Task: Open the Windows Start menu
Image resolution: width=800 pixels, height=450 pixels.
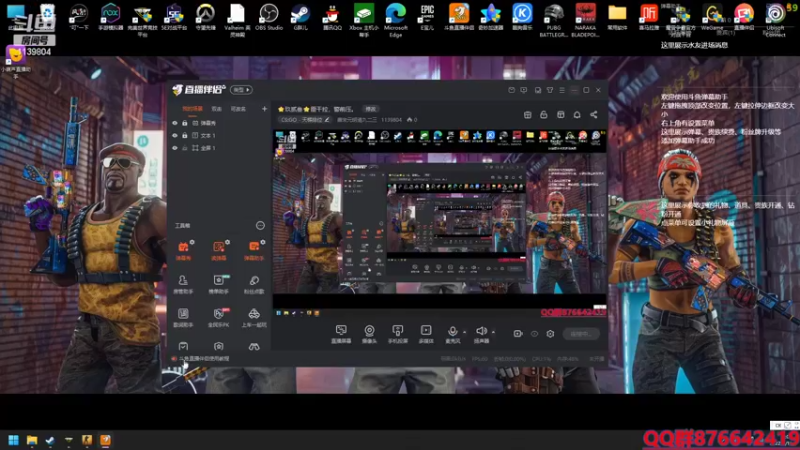Action: pos(13,440)
